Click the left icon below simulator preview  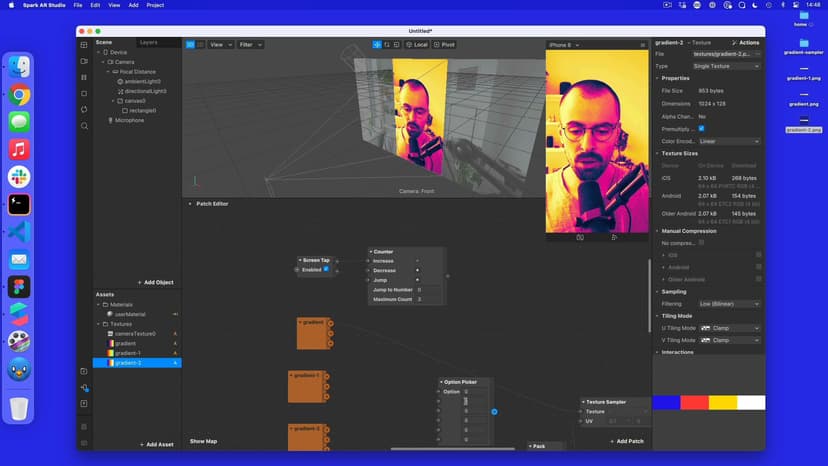tap(580, 237)
